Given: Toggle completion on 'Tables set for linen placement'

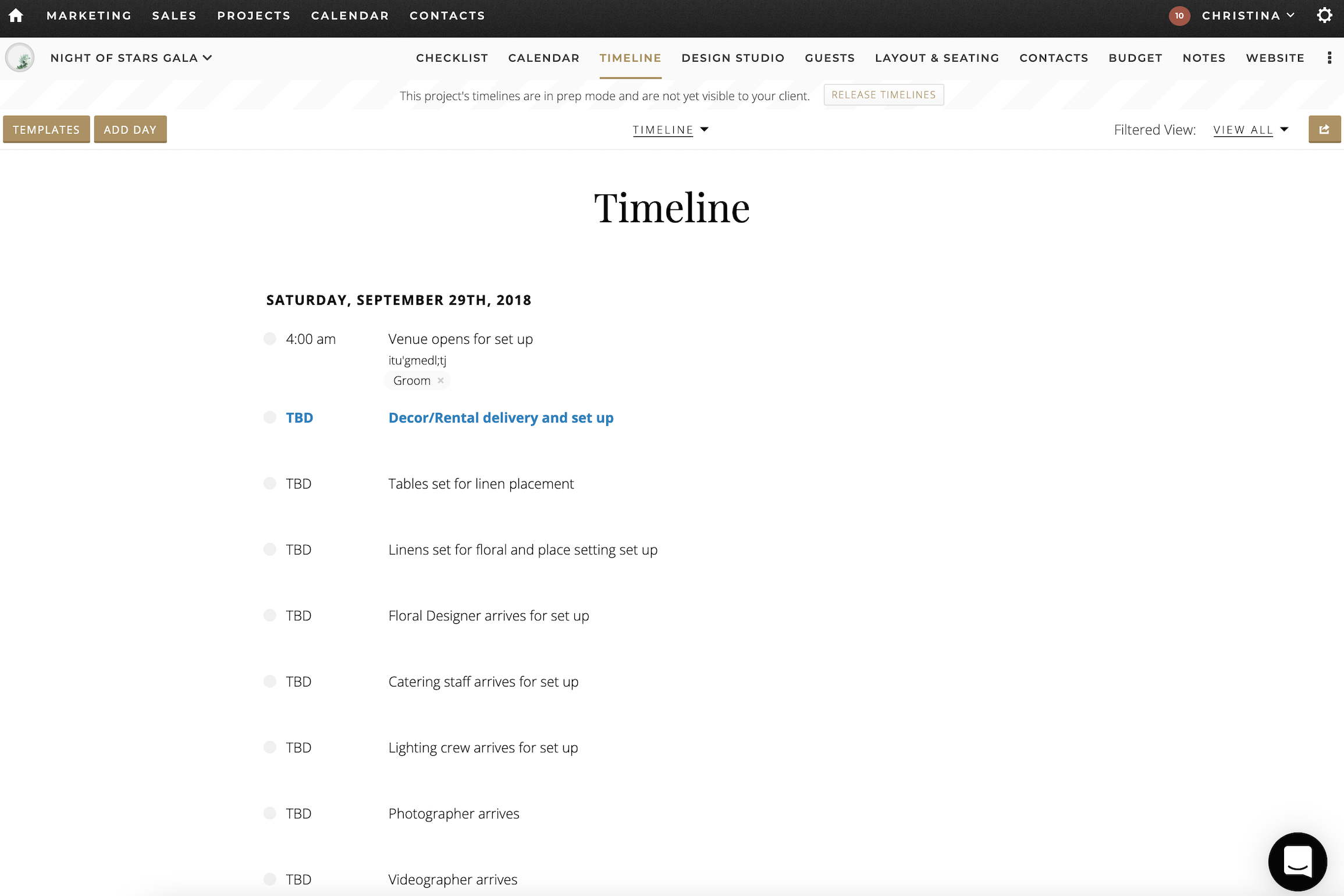Looking at the screenshot, I should coord(270,482).
